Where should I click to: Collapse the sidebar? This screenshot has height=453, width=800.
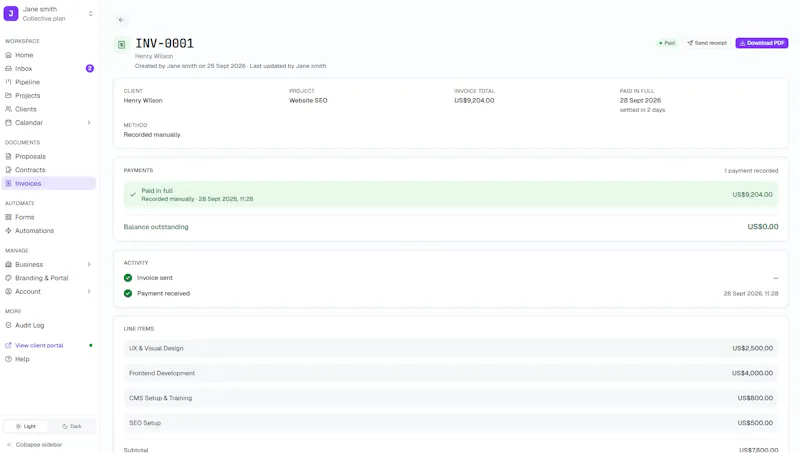coord(34,444)
